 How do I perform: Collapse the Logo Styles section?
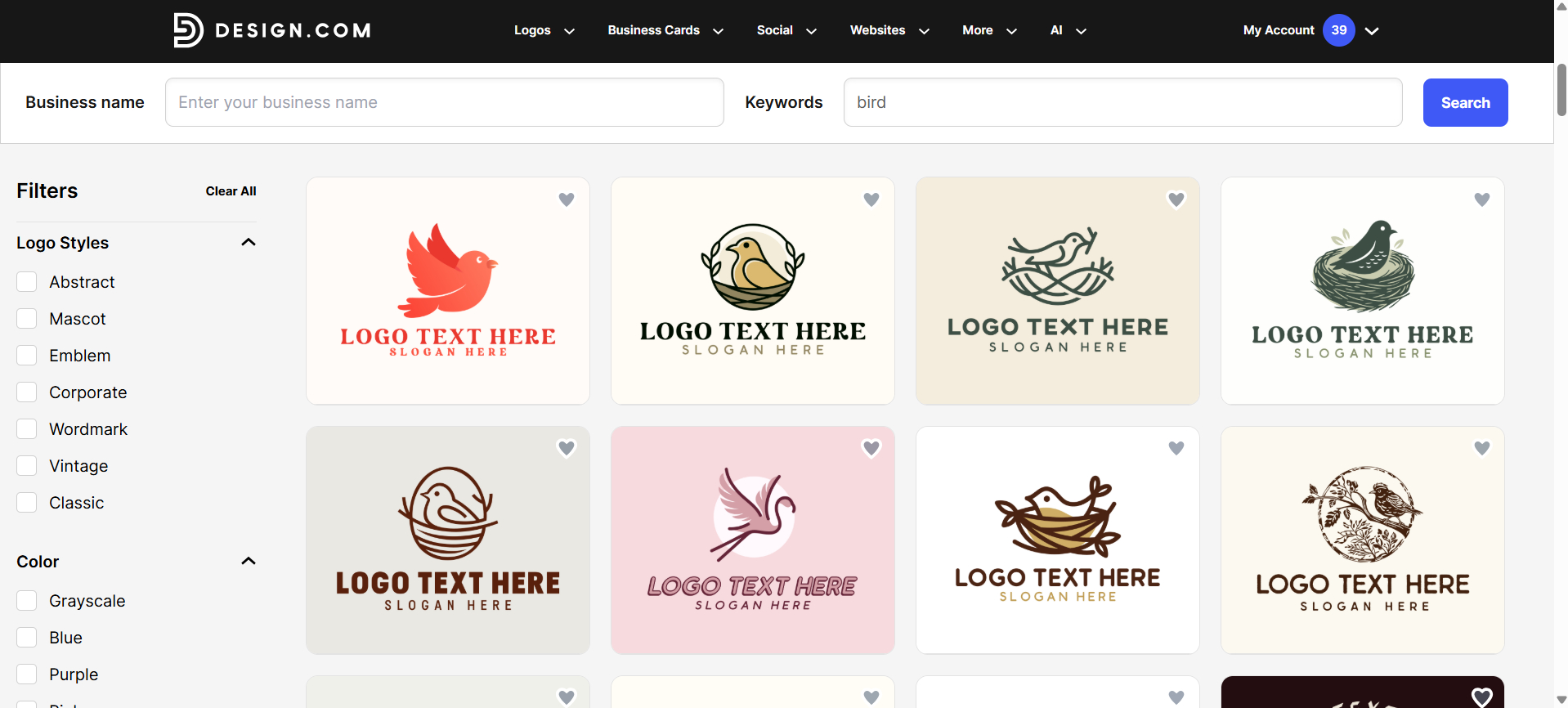pyautogui.click(x=249, y=242)
